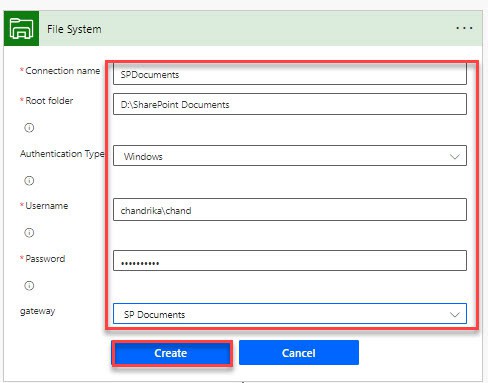
Task: Click the Connection name field
Action: pyautogui.click(x=290, y=74)
